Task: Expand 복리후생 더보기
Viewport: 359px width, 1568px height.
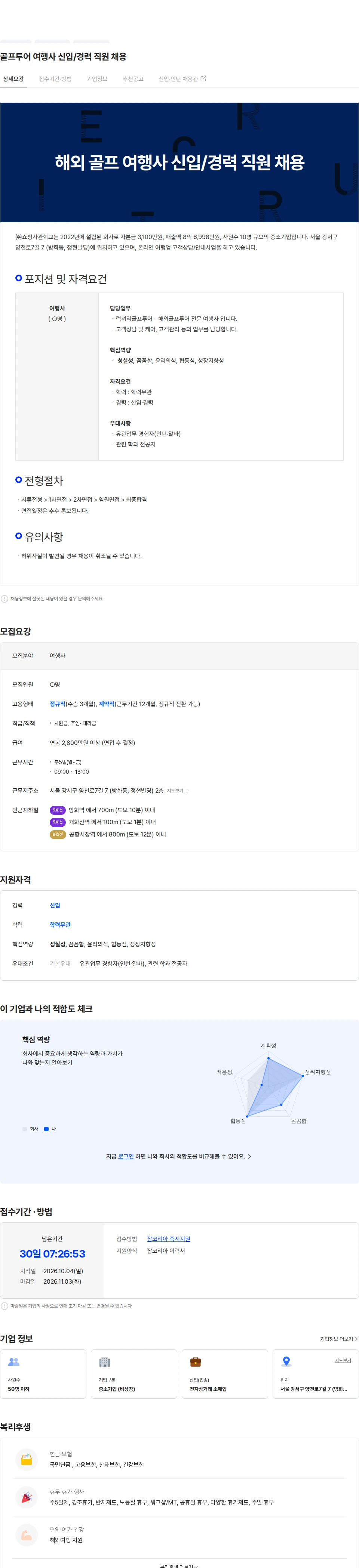Action: pyautogui.click(x=179, y=1565)
